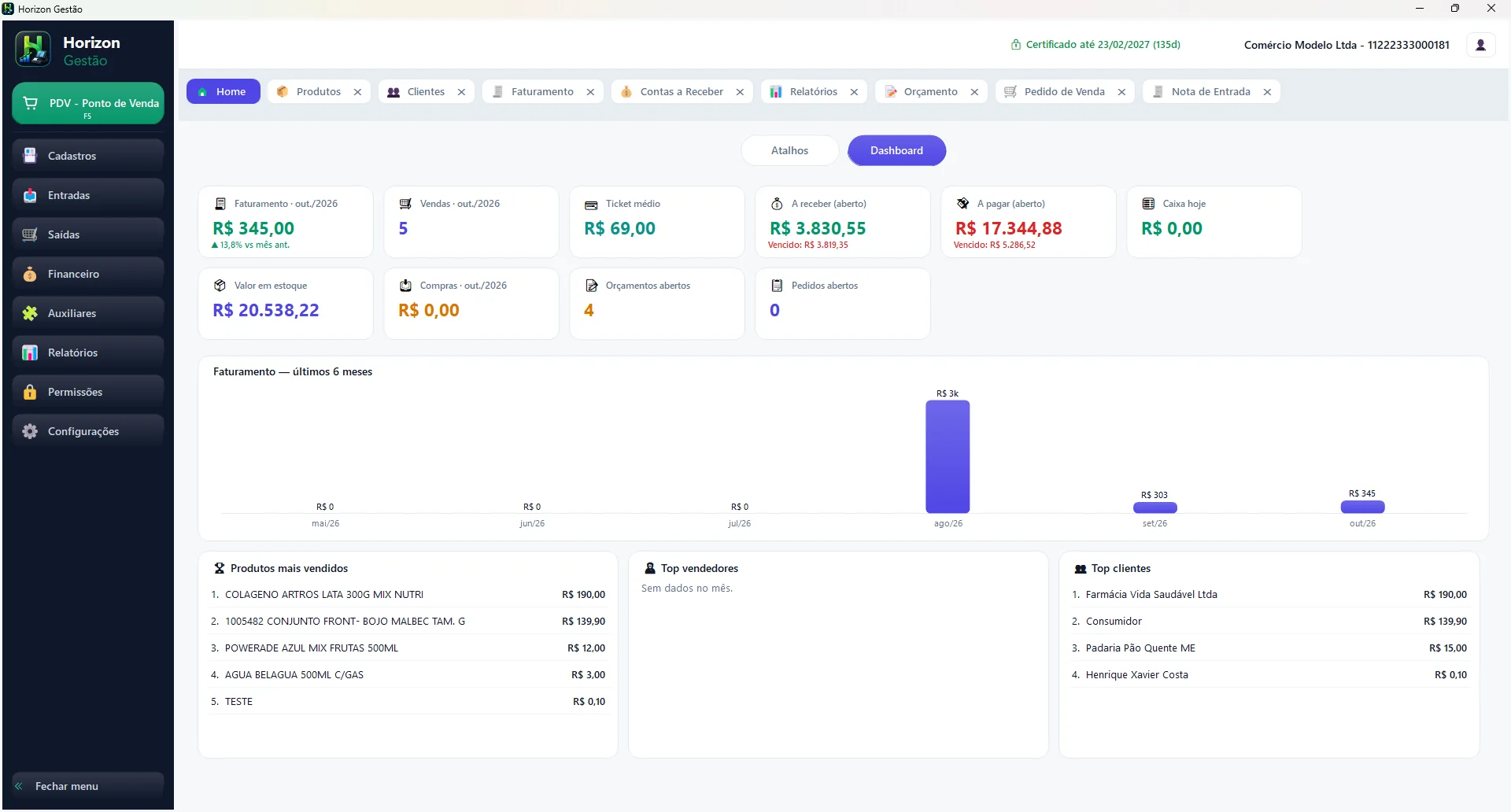
Task: Select Farmácia Vida Saudável Ltda client row
Action: tap(1269, 595)
